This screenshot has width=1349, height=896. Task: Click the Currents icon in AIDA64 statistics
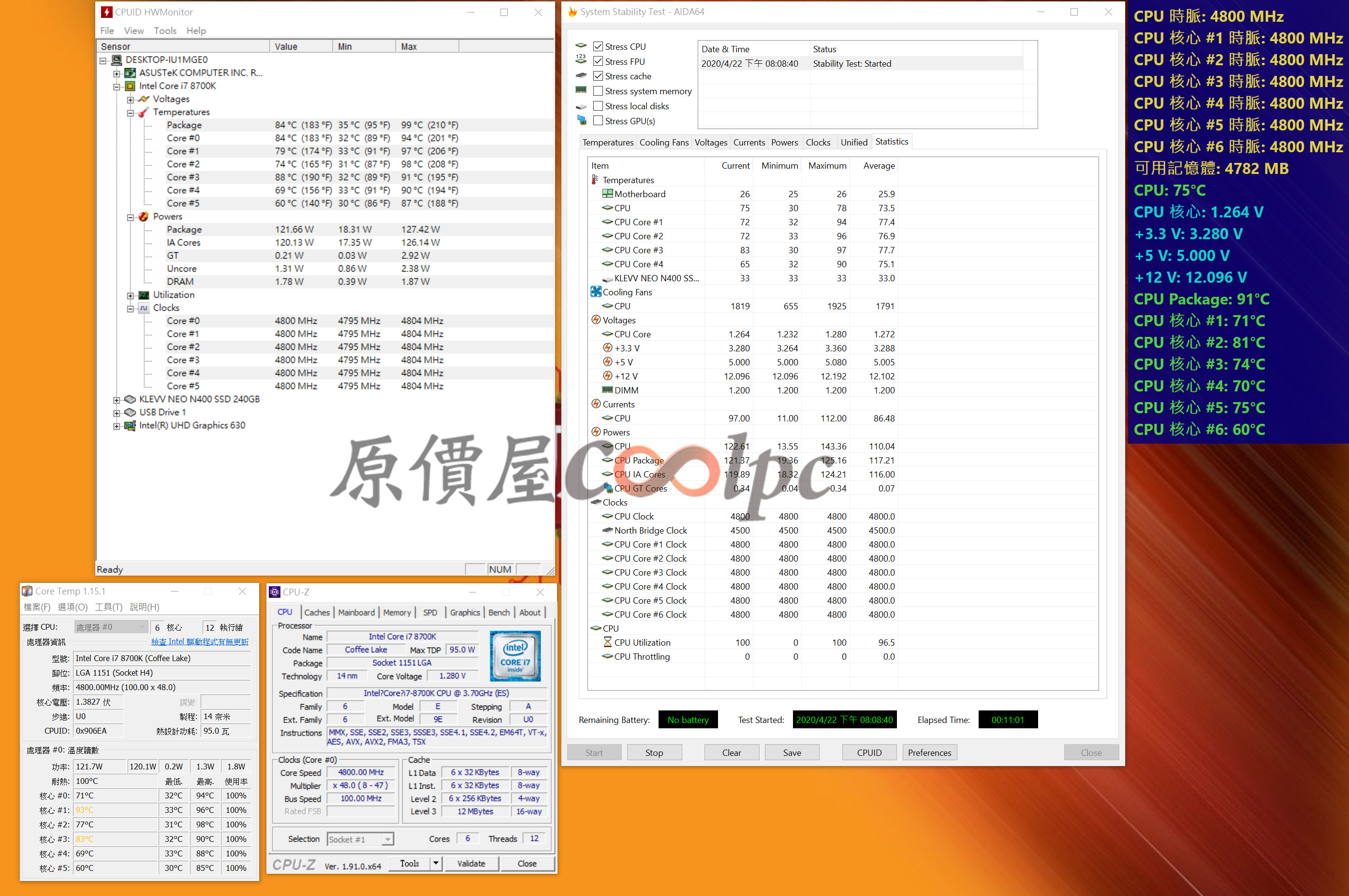[596, 404]
